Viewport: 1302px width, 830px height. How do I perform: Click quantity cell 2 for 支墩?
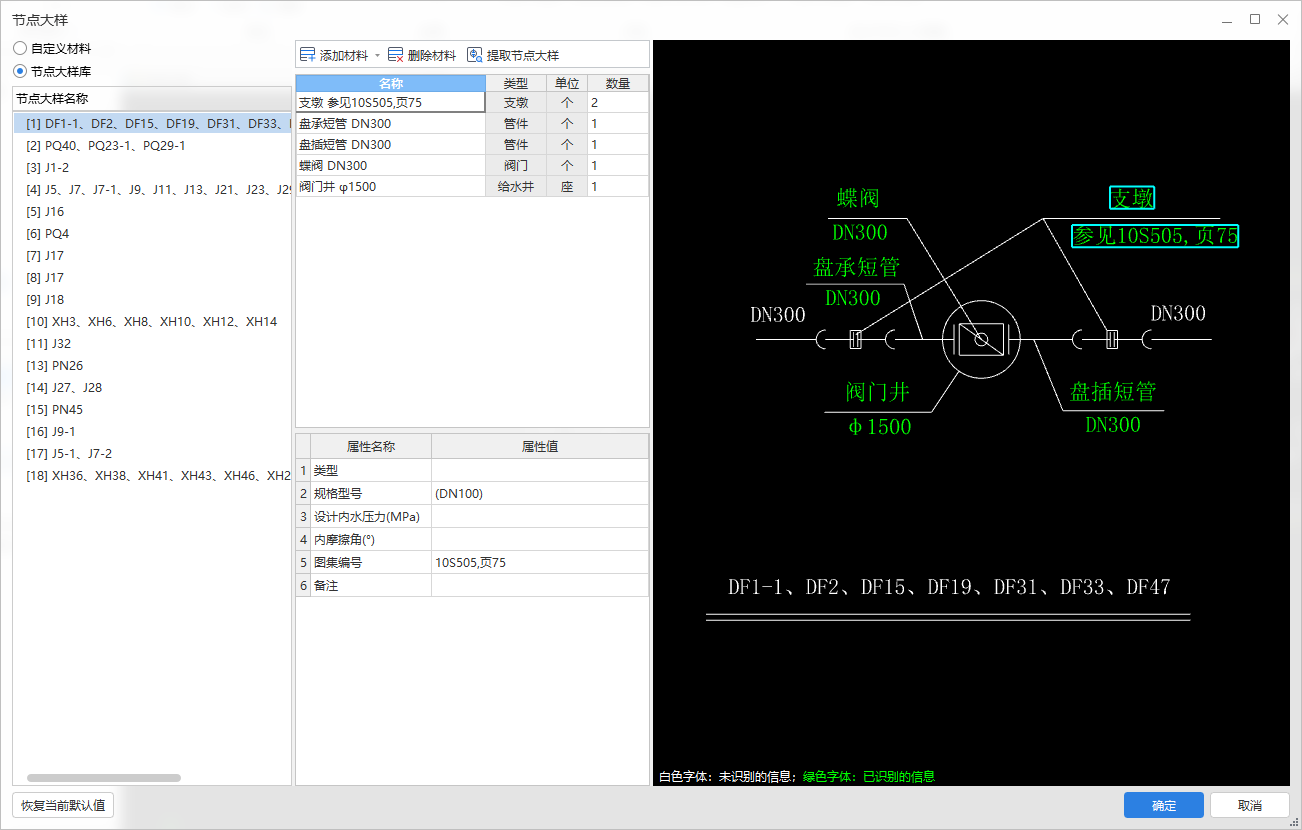click(x=618, y=102)
